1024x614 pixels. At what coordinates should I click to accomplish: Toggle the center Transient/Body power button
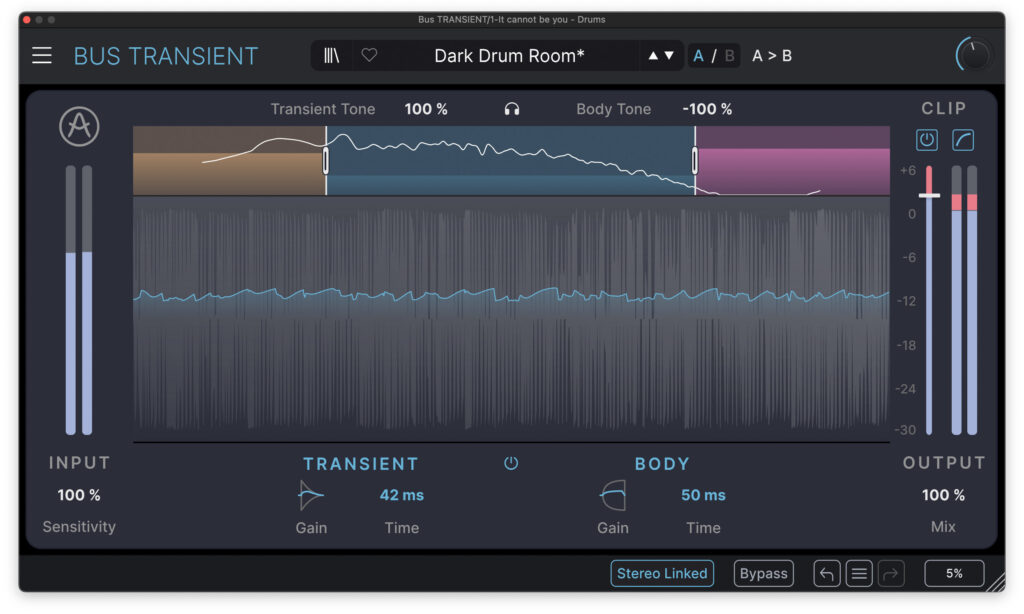(x=511, y=463)
